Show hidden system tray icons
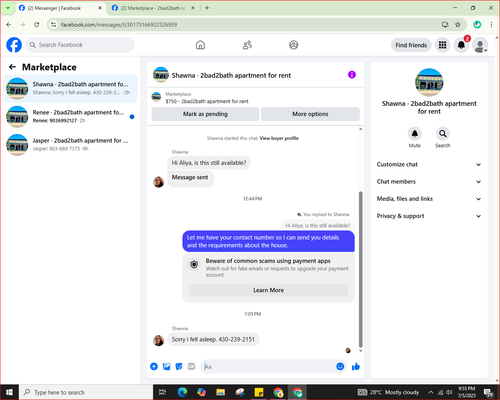 [431, 392]
